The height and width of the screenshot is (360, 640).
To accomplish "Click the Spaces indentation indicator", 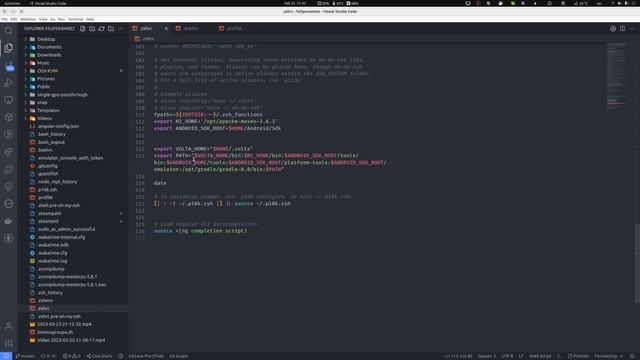I will point(487,356).
